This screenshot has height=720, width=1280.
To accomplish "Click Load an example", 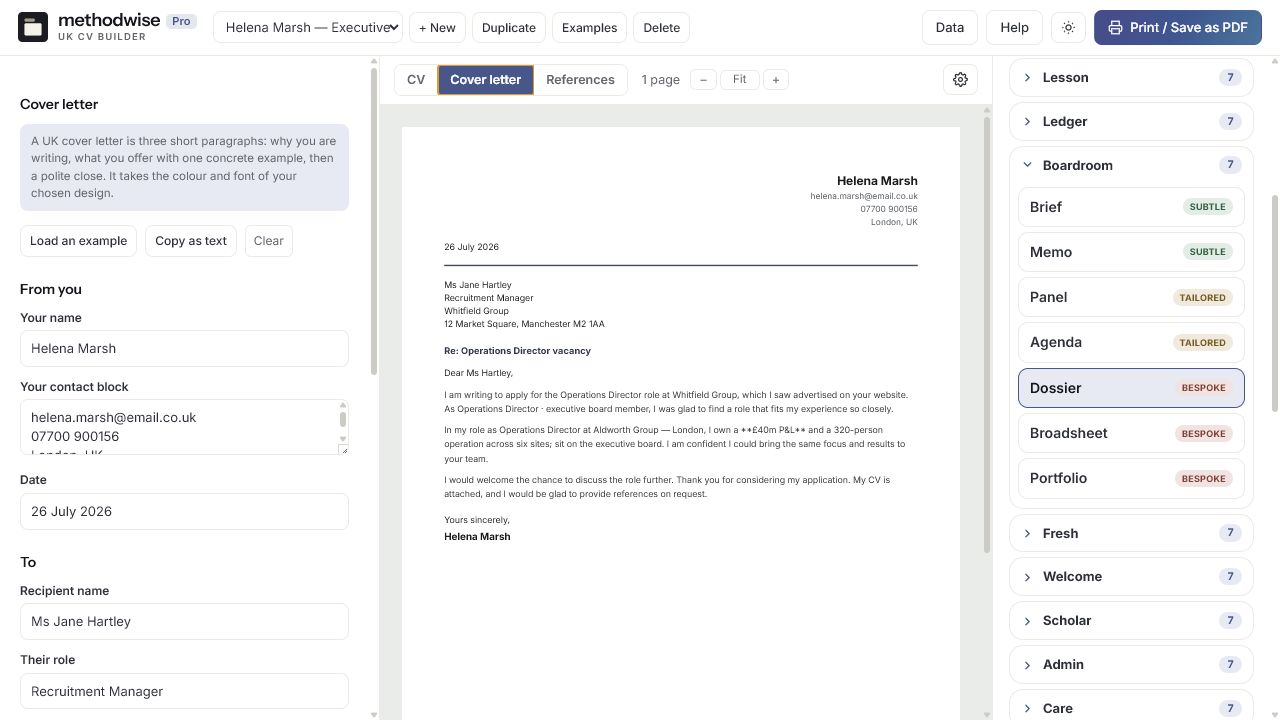I will [x=78, y=241].
